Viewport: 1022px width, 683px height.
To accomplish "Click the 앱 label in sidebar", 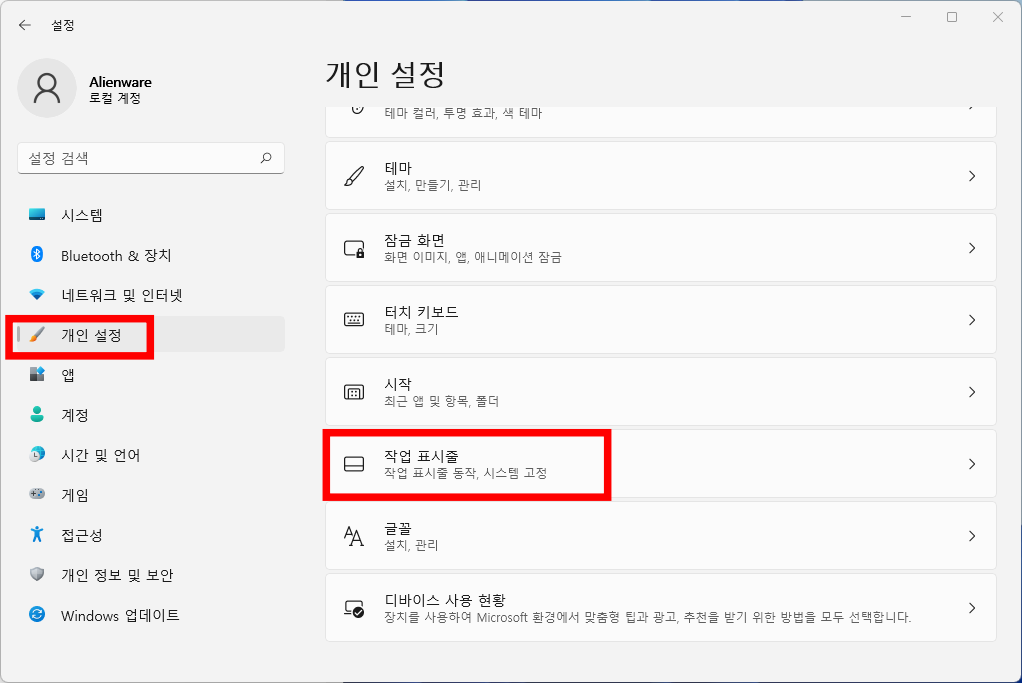I will 68,375.
